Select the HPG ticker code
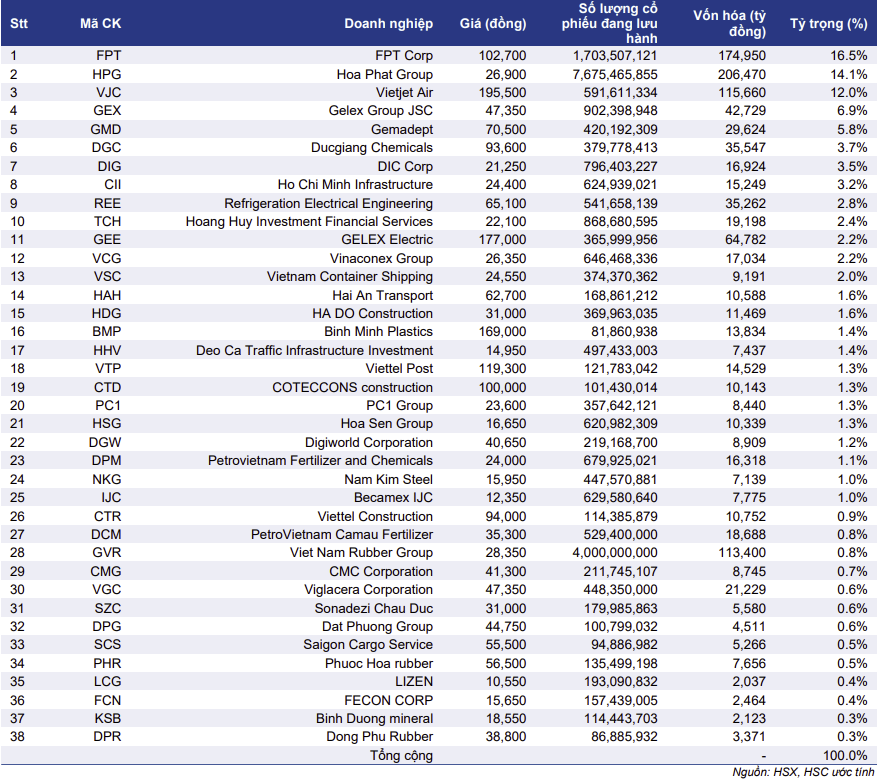This screenshot has width=881, height=781. (x=107, y=74)
